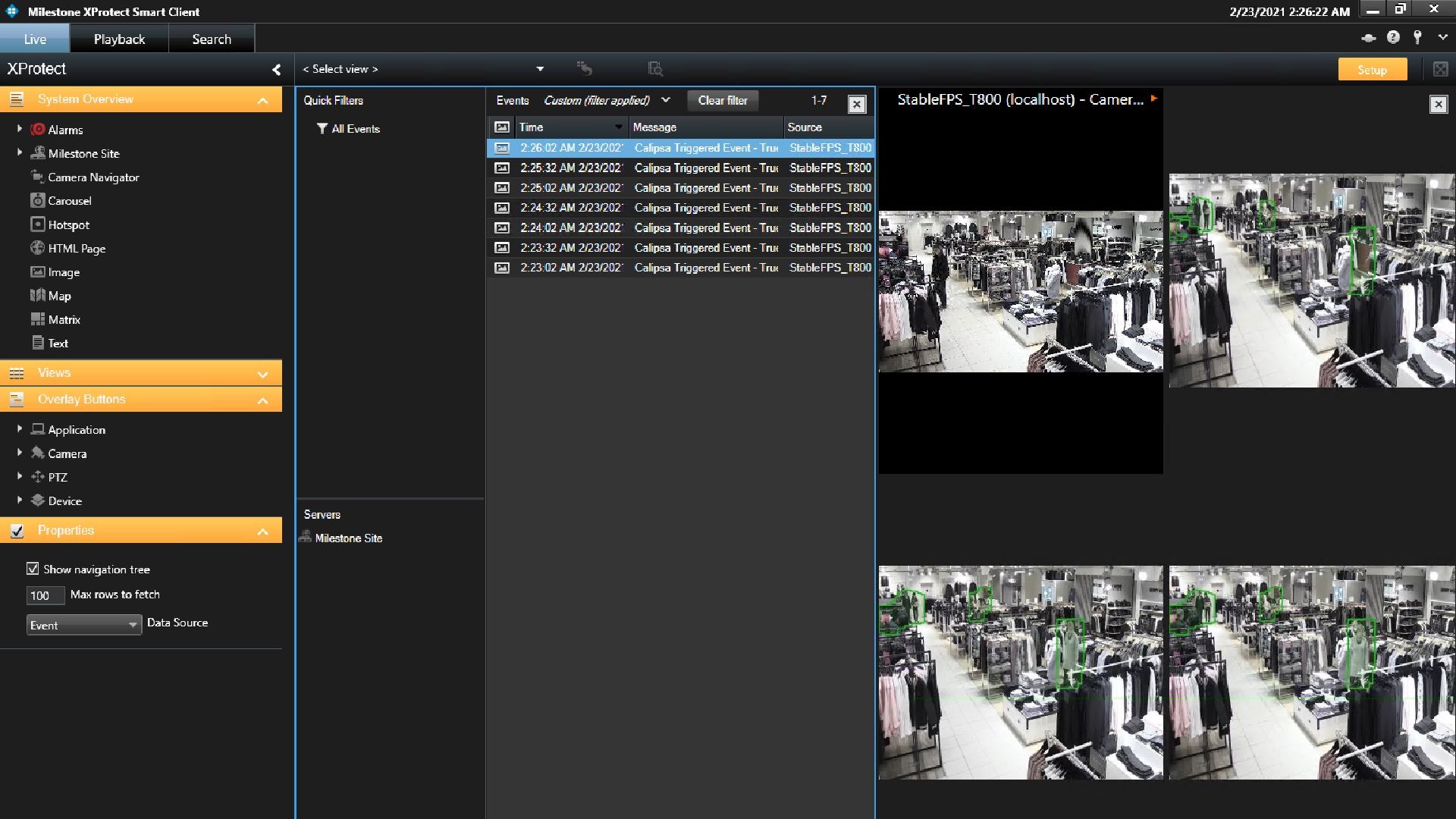Open the top-right camera thumbnail with green boxes

point(1312,281)
